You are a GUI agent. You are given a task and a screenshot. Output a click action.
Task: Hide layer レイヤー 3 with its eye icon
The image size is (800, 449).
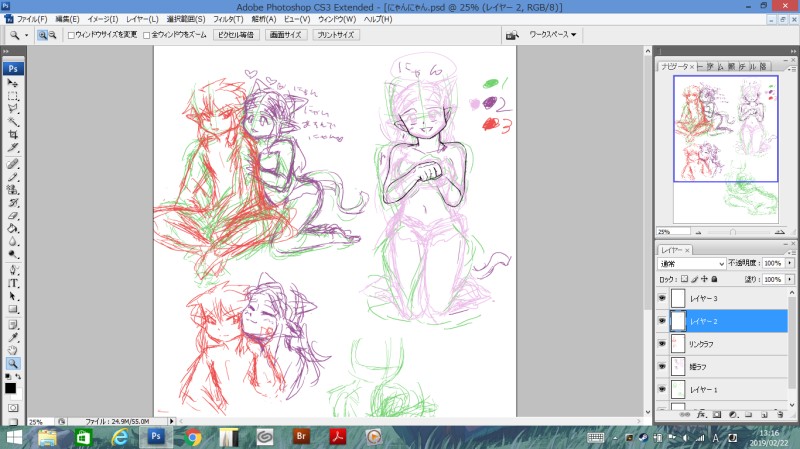click(662, 298)
